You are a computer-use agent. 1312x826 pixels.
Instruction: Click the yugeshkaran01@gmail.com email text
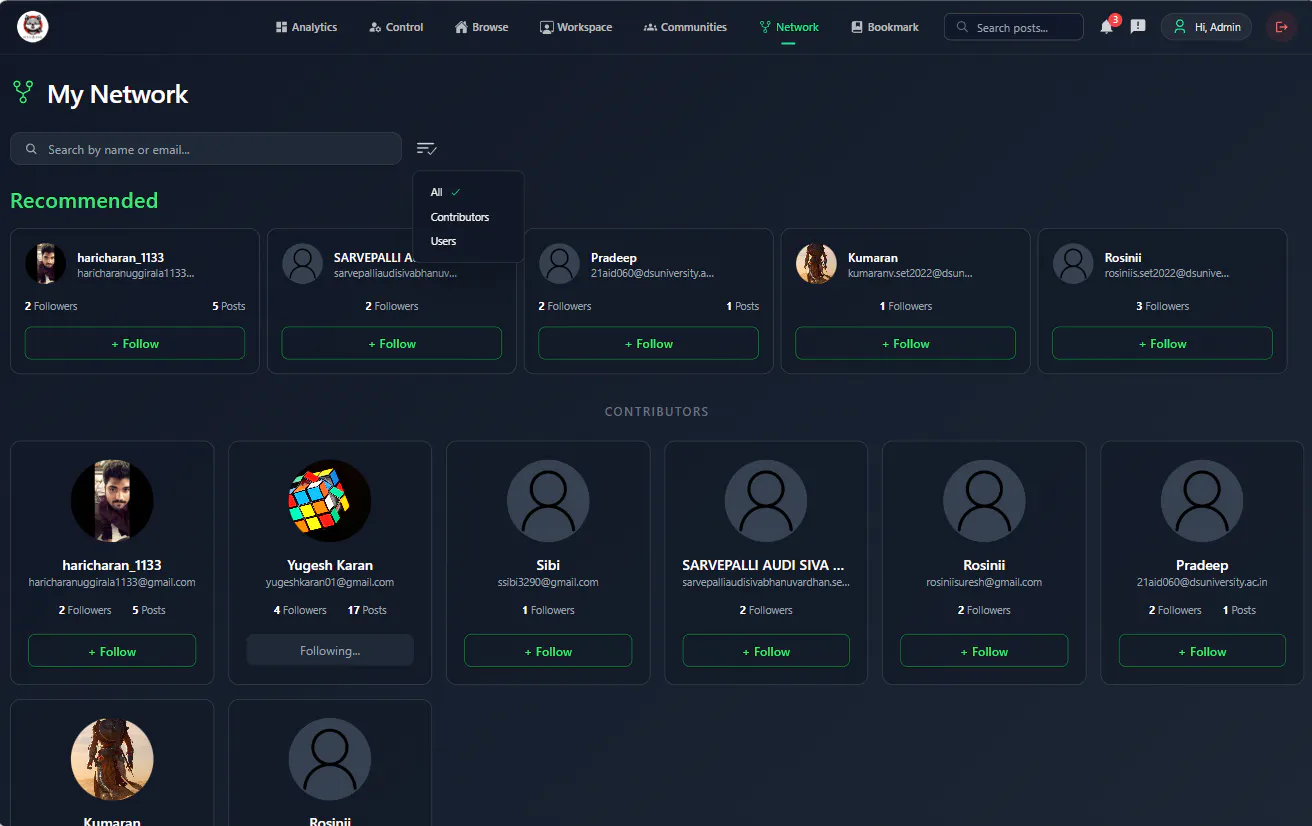pyautogui.click(x=330, y=582)
